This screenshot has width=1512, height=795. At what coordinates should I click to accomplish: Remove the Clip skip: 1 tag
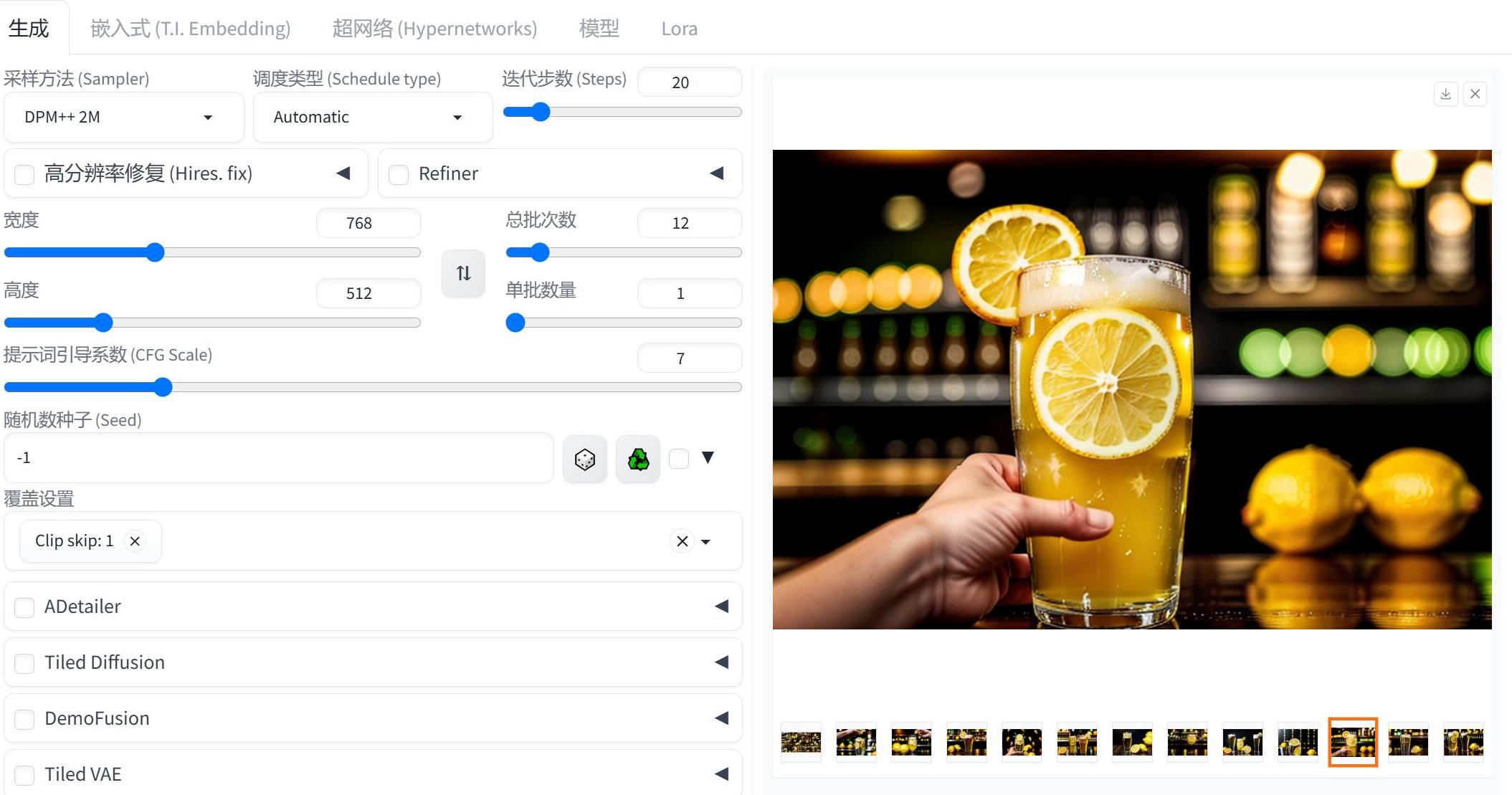135,541
